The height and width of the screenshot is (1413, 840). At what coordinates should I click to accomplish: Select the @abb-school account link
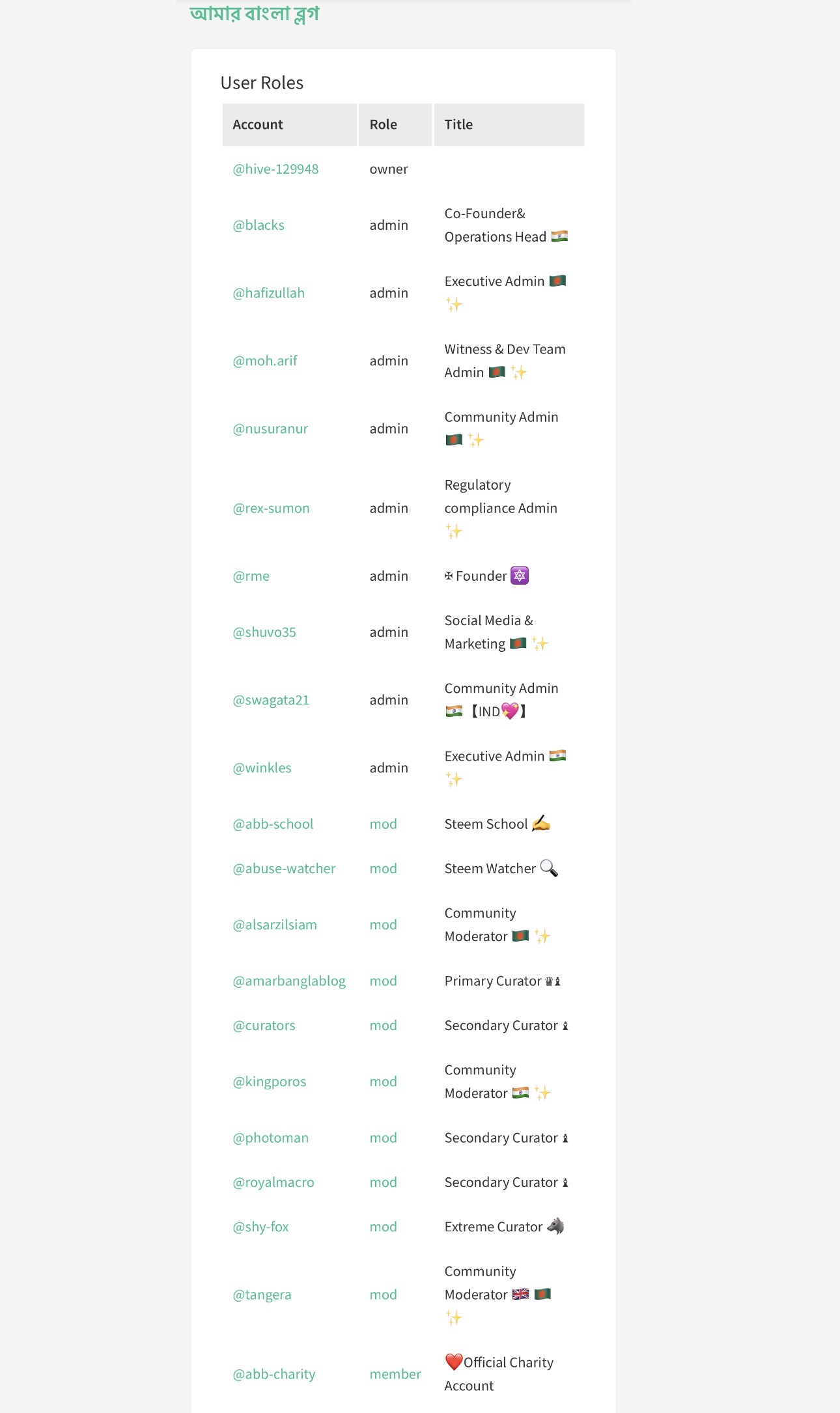[273, 824]
